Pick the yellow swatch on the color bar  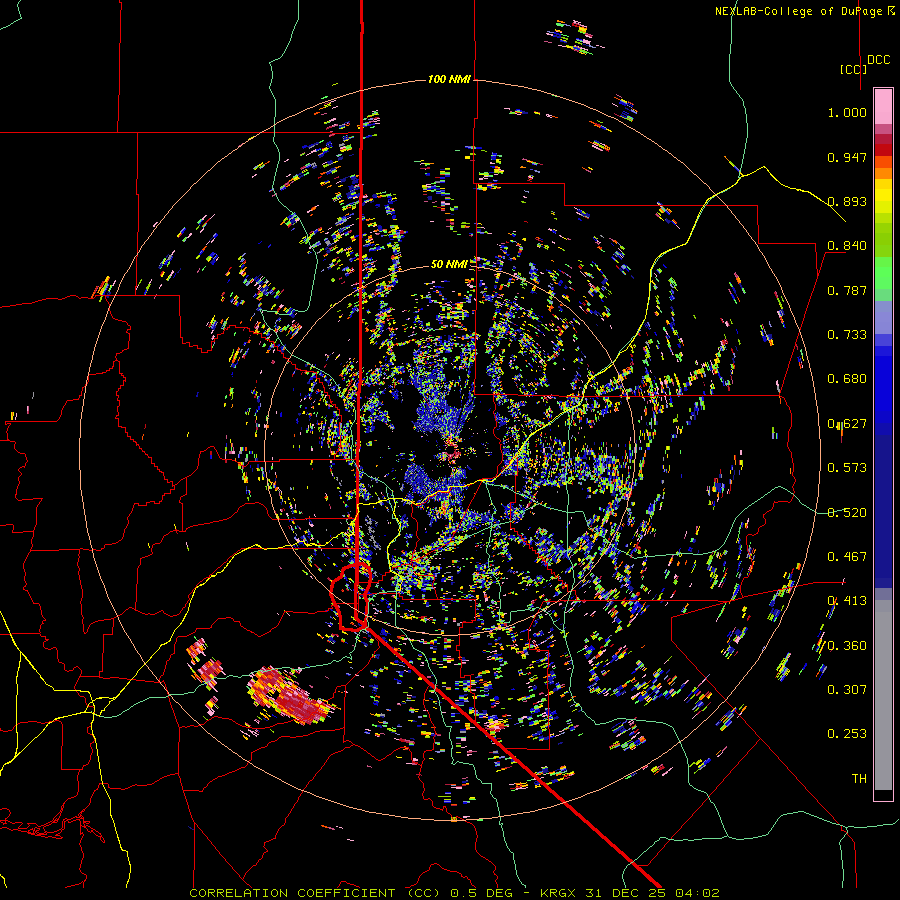(883, 196)
